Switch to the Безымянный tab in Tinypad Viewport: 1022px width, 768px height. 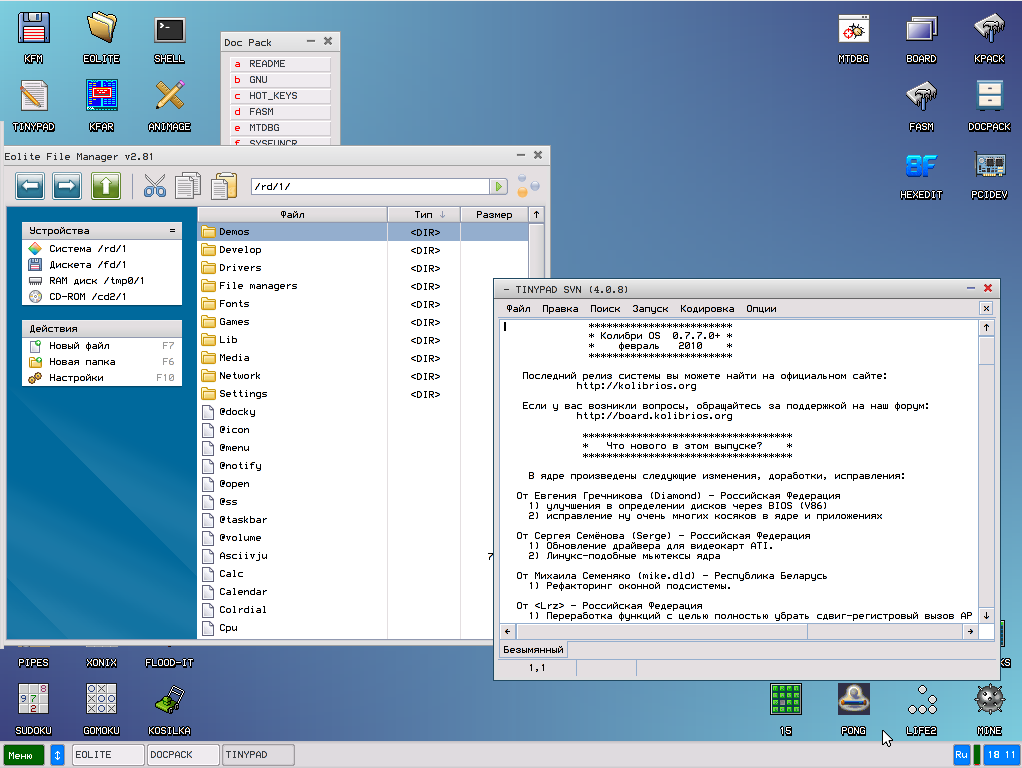533,650
